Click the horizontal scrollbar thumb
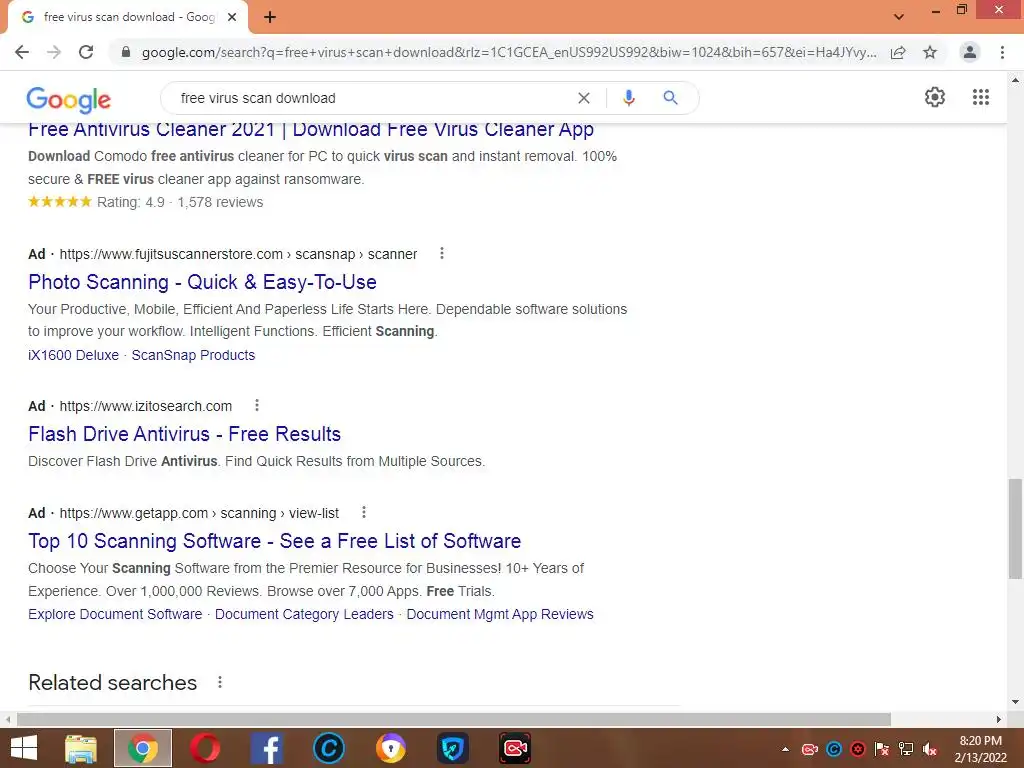The image size is (1024, 768). coord(454,720)
